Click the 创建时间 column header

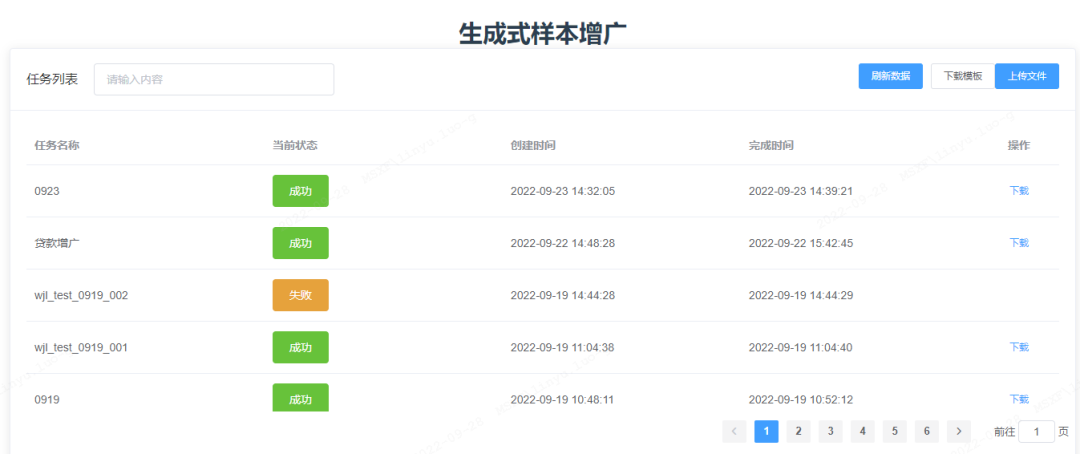(x=533, y=145)
